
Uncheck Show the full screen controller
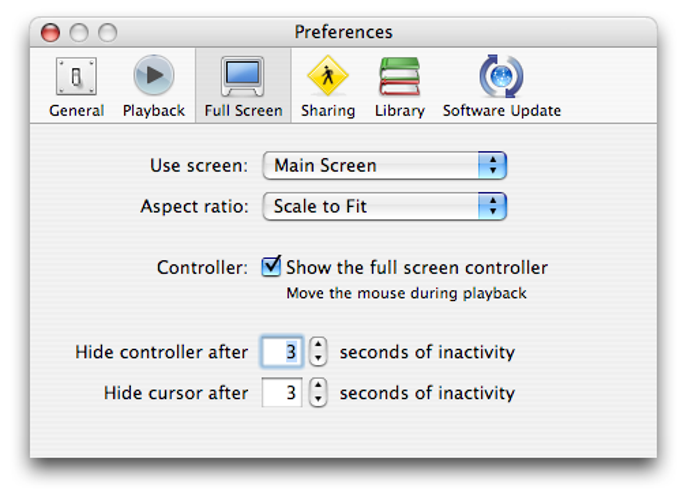(271, 267)
